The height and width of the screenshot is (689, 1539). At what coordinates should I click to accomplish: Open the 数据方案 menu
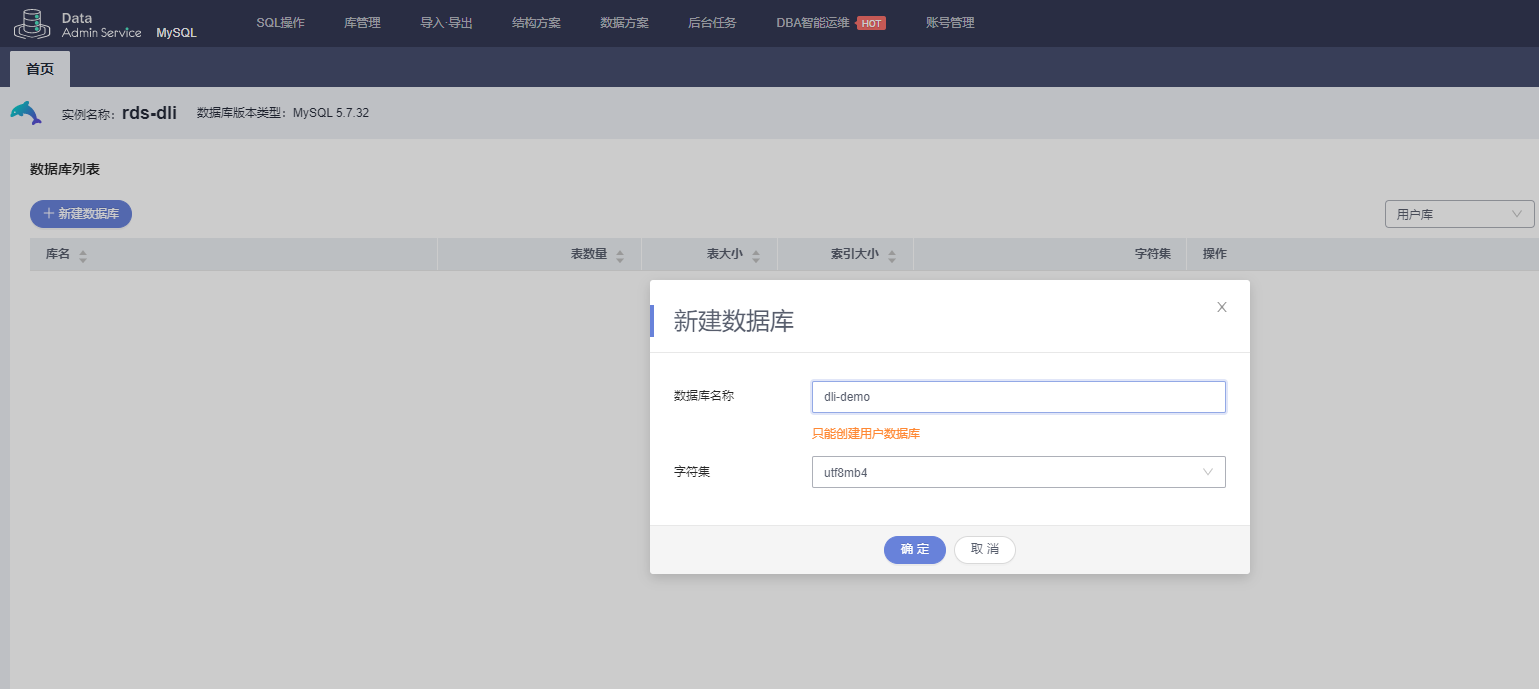click(624, 23)
